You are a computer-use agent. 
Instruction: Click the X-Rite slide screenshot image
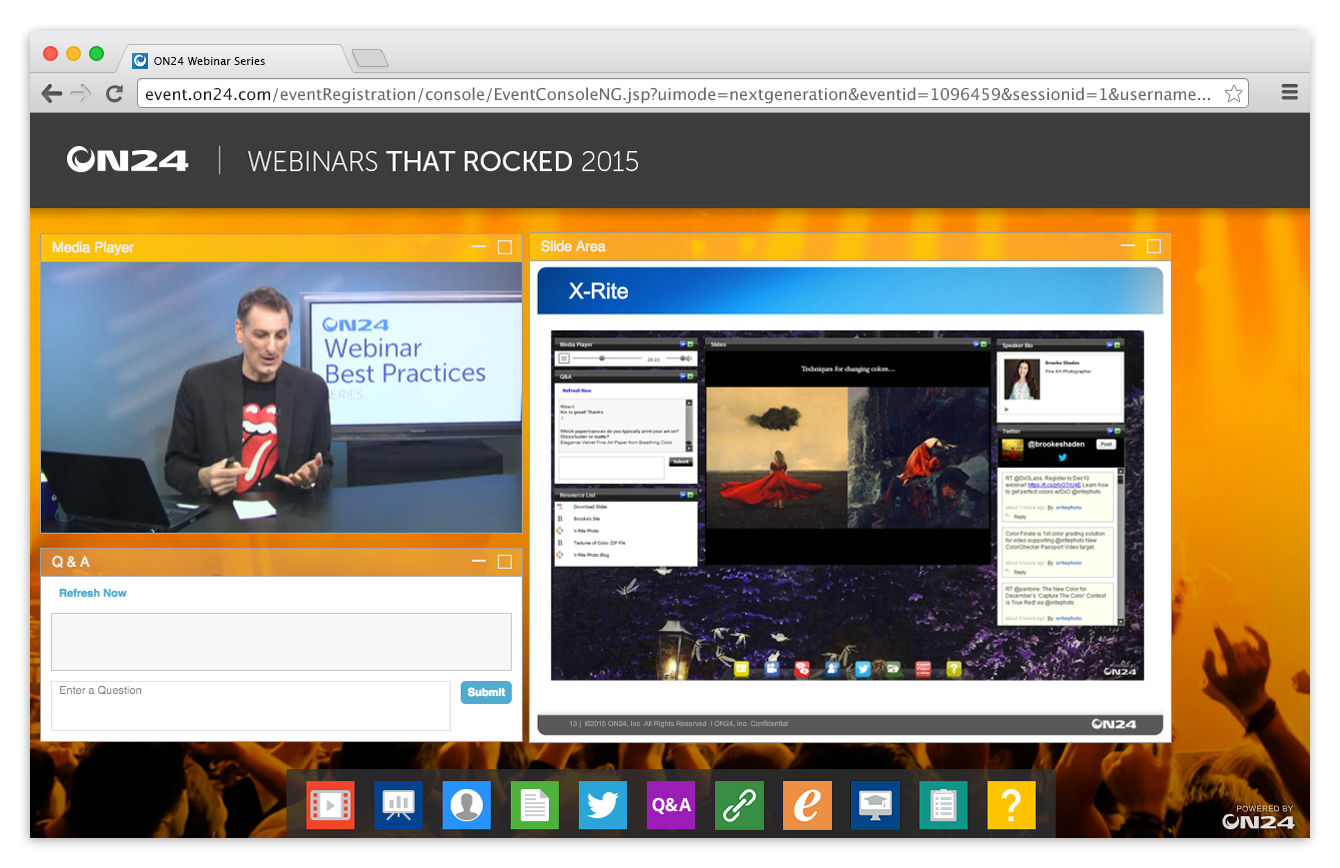847,505
